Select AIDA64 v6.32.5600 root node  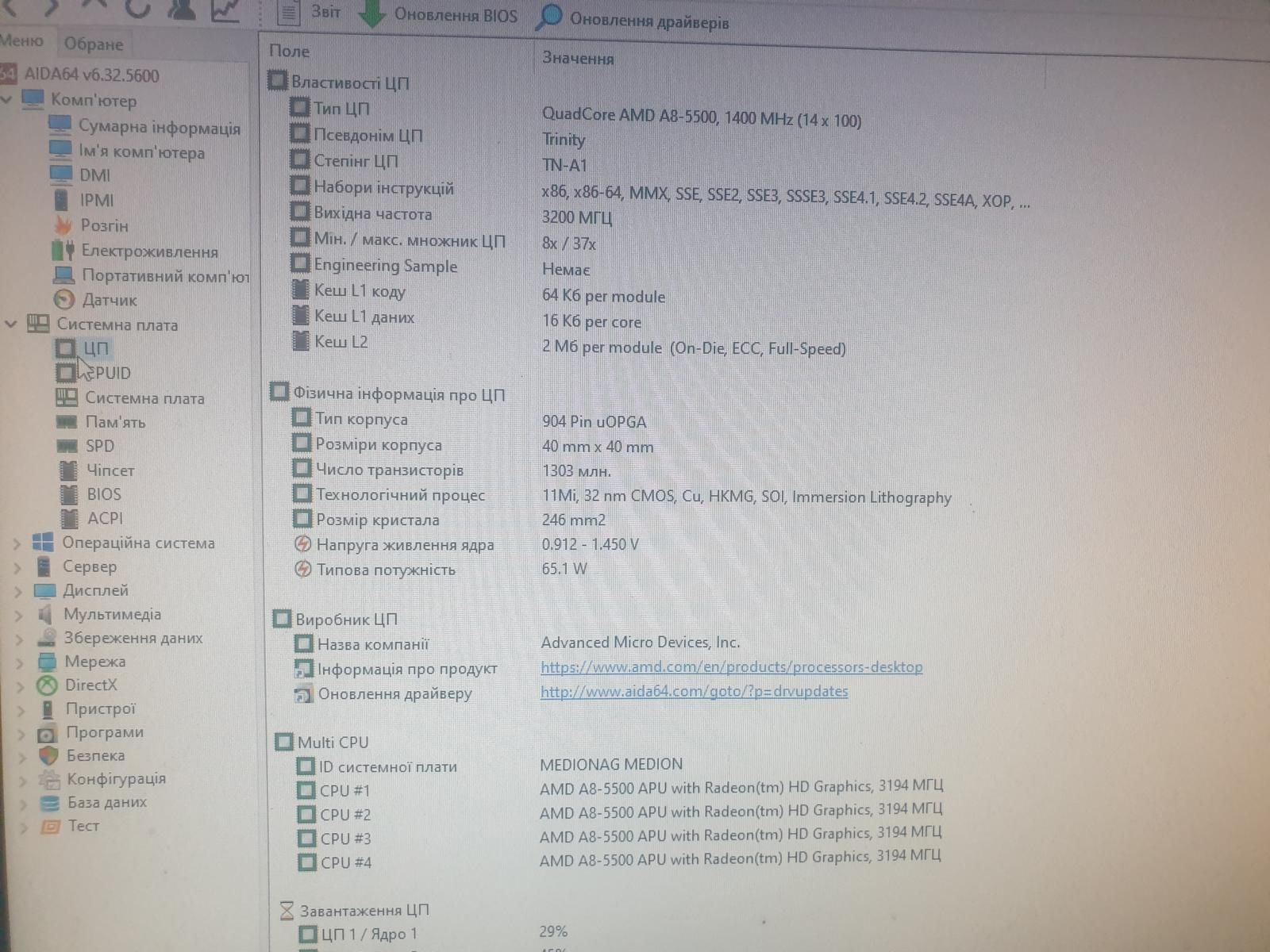90,75
